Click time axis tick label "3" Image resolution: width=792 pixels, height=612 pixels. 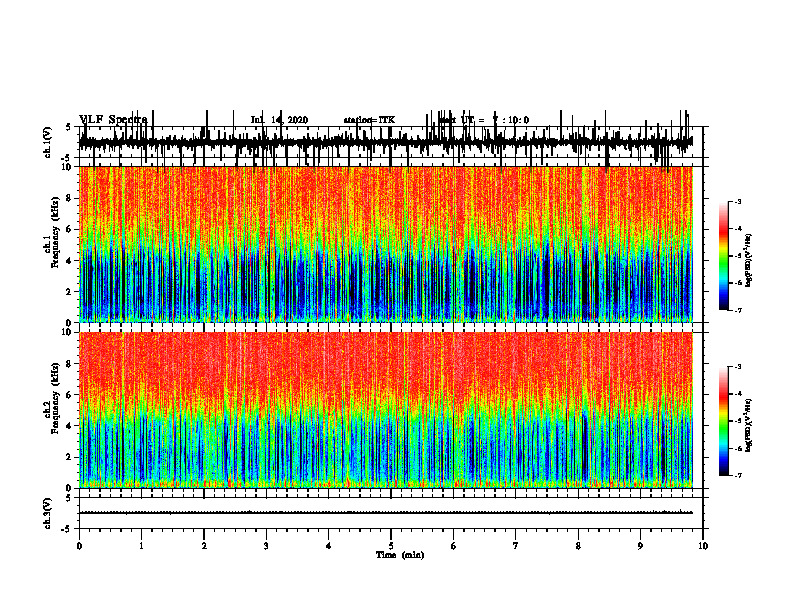coord(266,546)
